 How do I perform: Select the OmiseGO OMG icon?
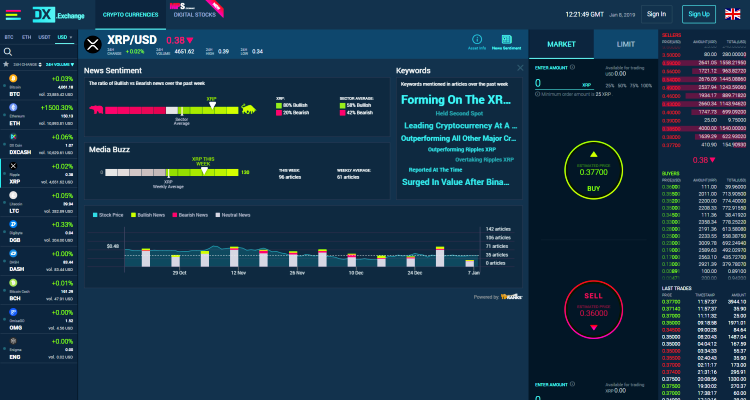(x=13, y=311)
